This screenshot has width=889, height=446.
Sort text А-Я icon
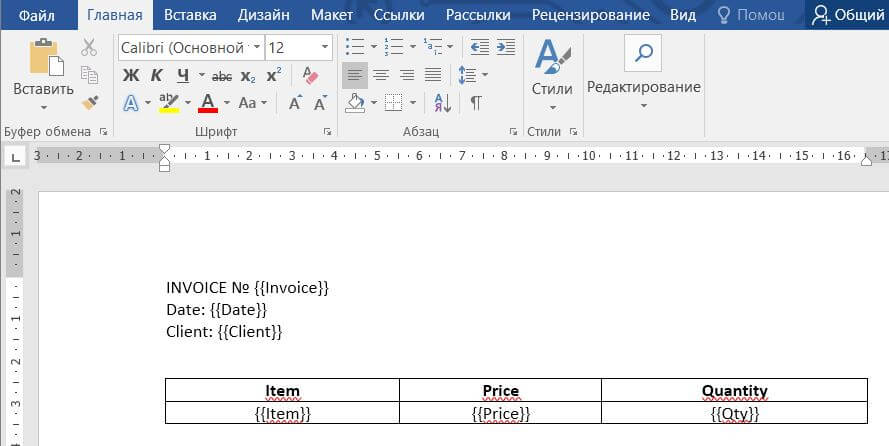point(443,103)
